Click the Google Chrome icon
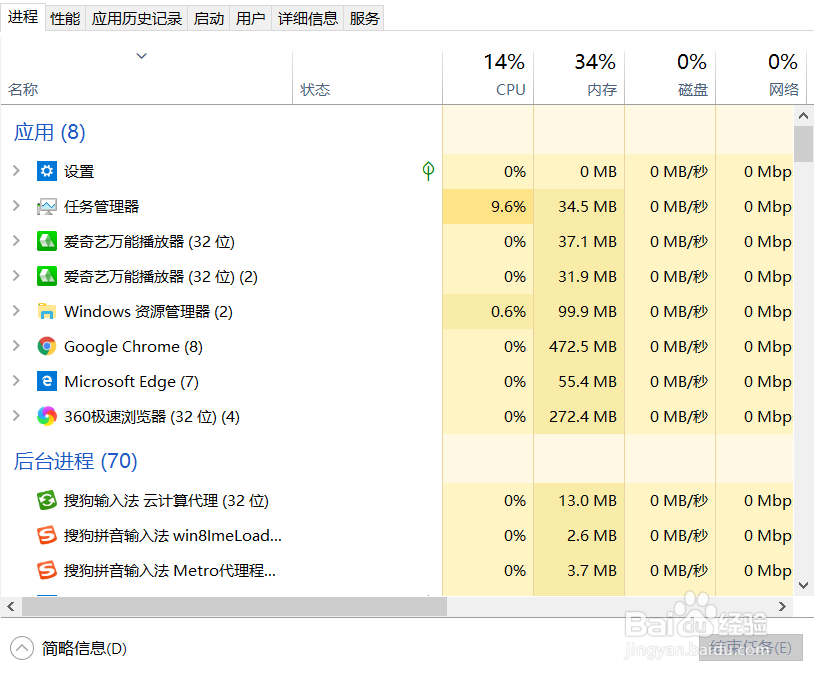 [x=47, y=346]
